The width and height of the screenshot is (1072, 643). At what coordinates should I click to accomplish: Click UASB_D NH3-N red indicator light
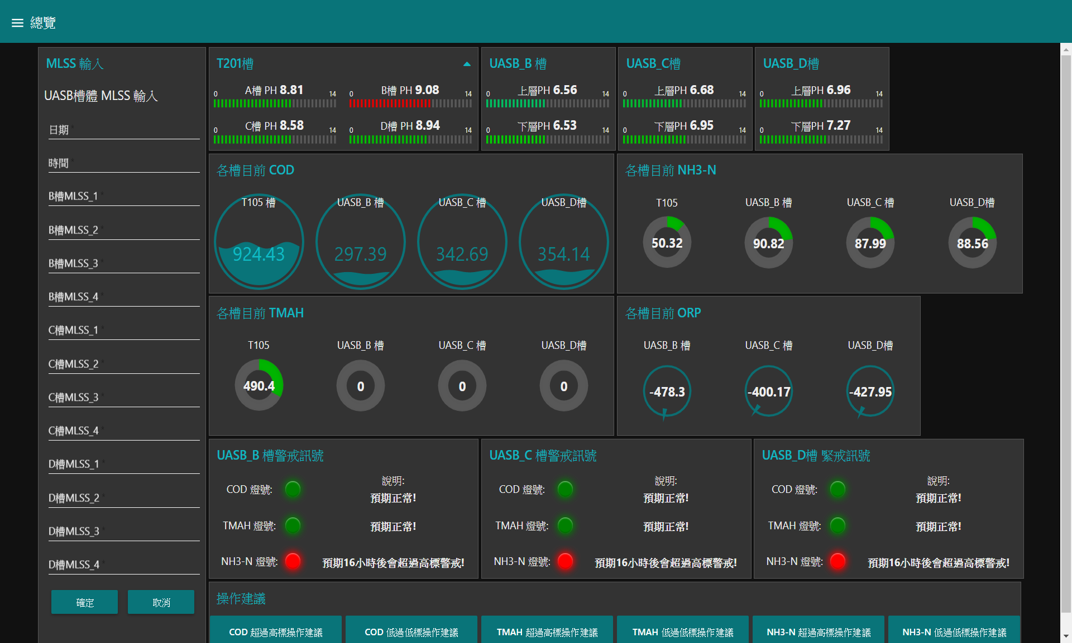point(838,562)
